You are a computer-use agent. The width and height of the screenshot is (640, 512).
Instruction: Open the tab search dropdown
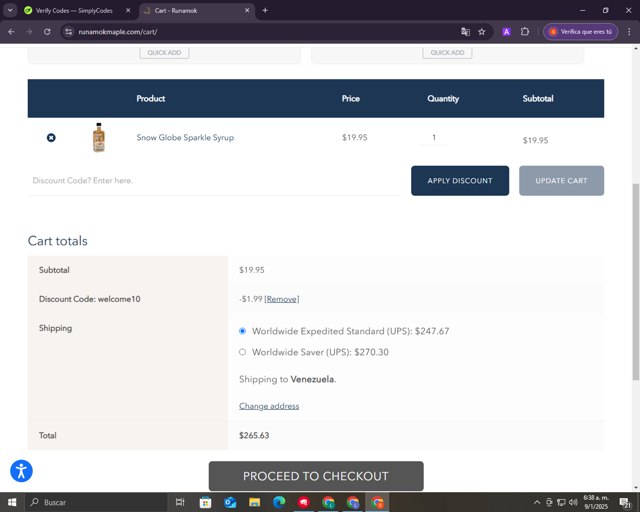coord(10,11)
